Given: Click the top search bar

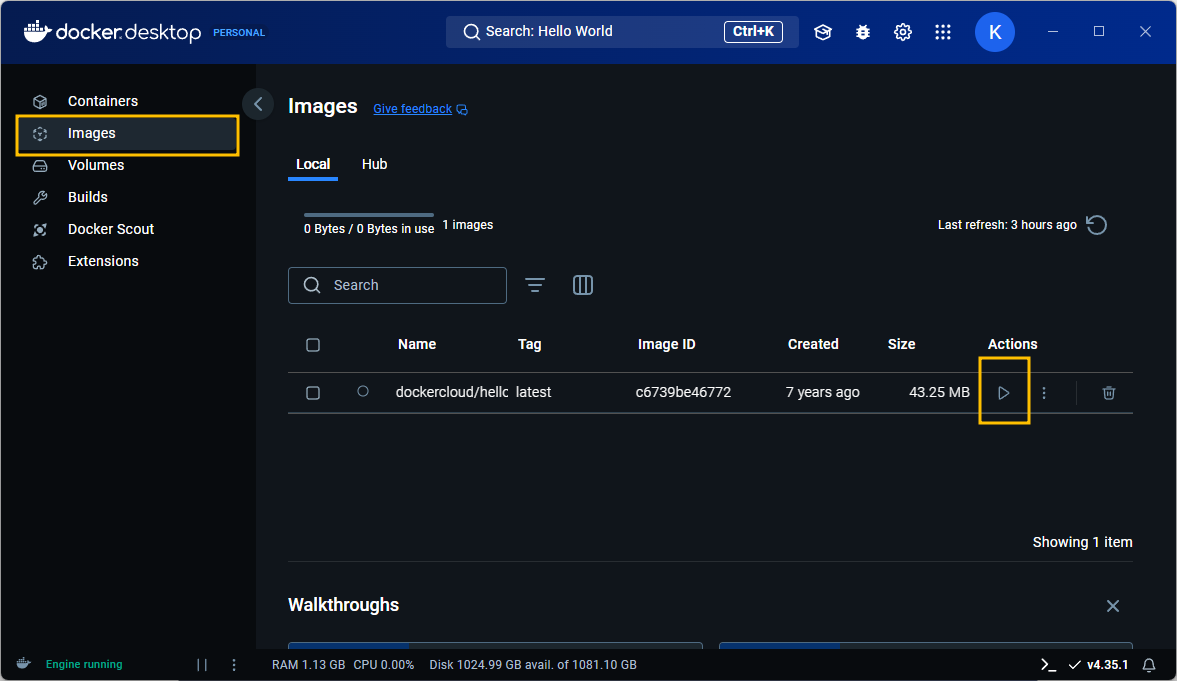Looking at the screenshot, I should pyautogui.click(x=622, y=32).
